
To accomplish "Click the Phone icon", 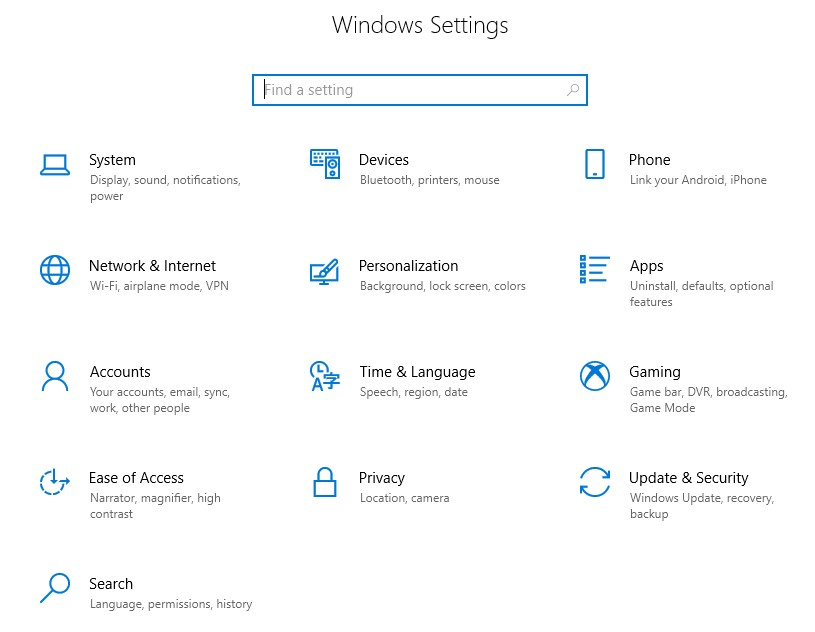I will [594, 165].
